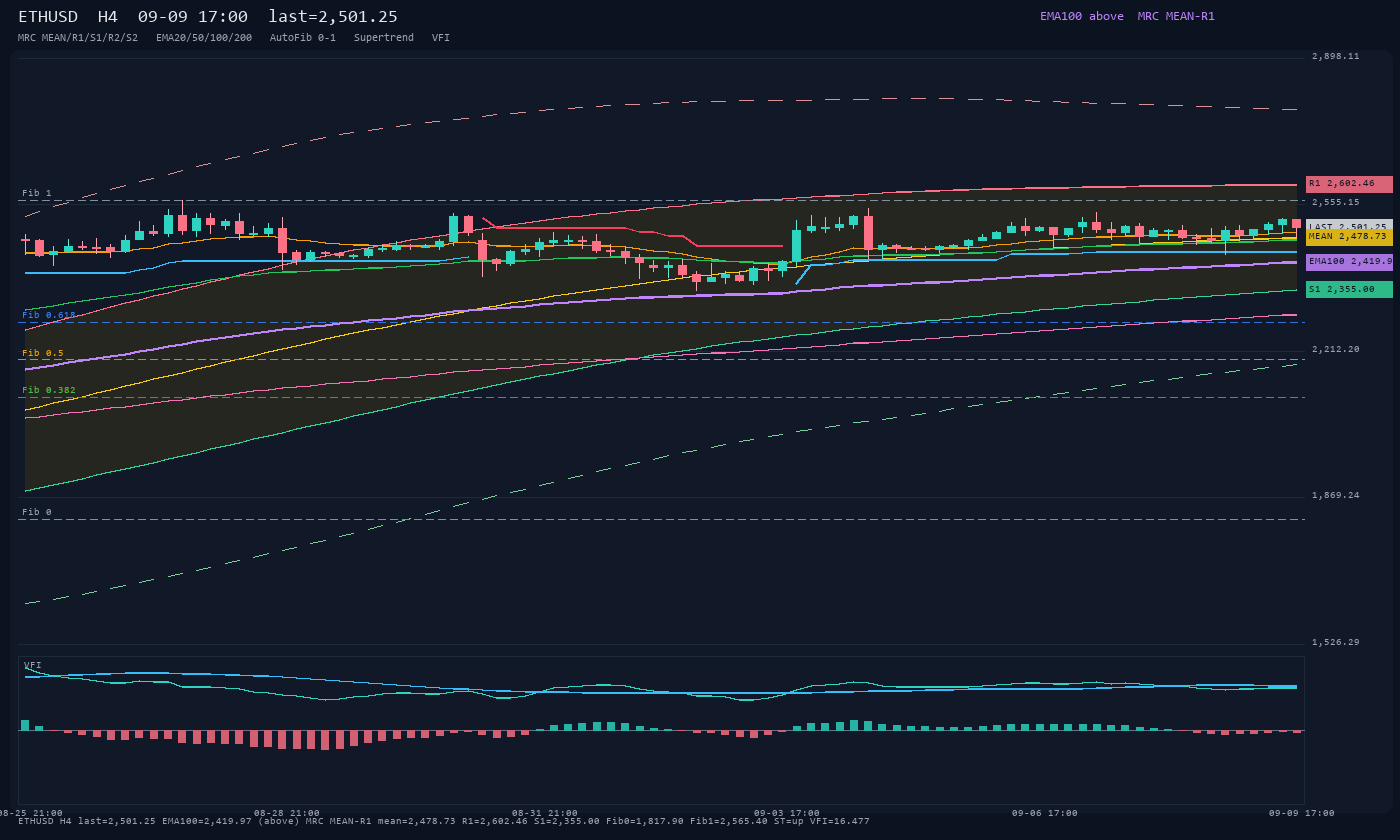The image size is (1400, 840).
Task: Click the 09-06 17:00 time axis label
Action: (x=1045, y=813)
